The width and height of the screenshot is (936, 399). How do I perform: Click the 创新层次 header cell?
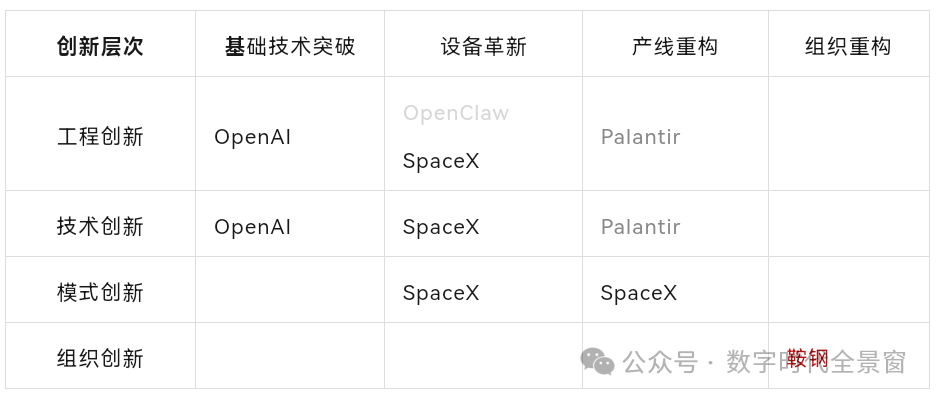point(100,47)
